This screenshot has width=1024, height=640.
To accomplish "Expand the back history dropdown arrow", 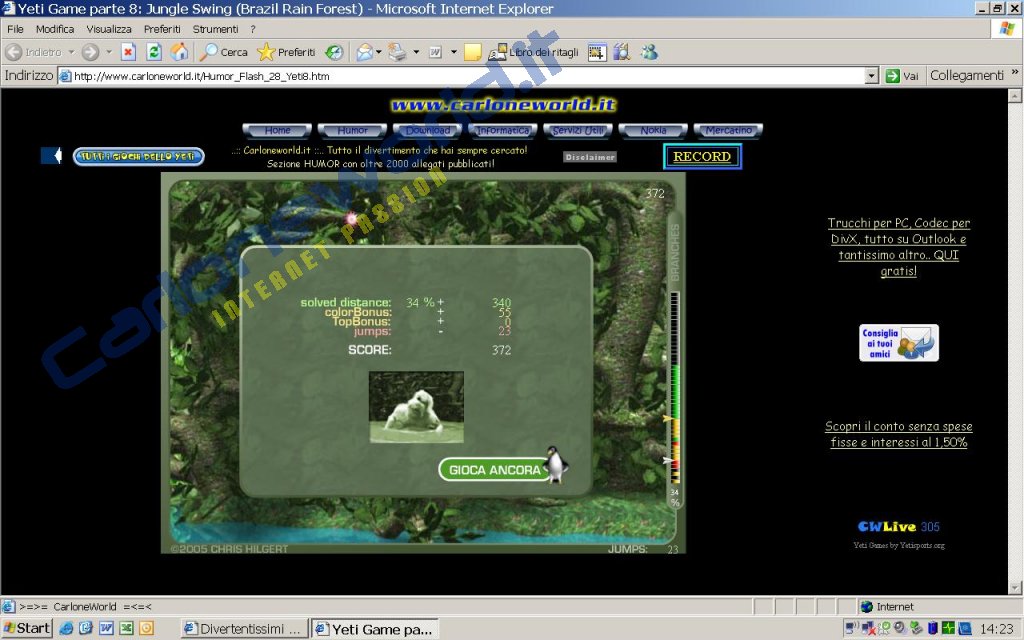I will tap(71, 52).
